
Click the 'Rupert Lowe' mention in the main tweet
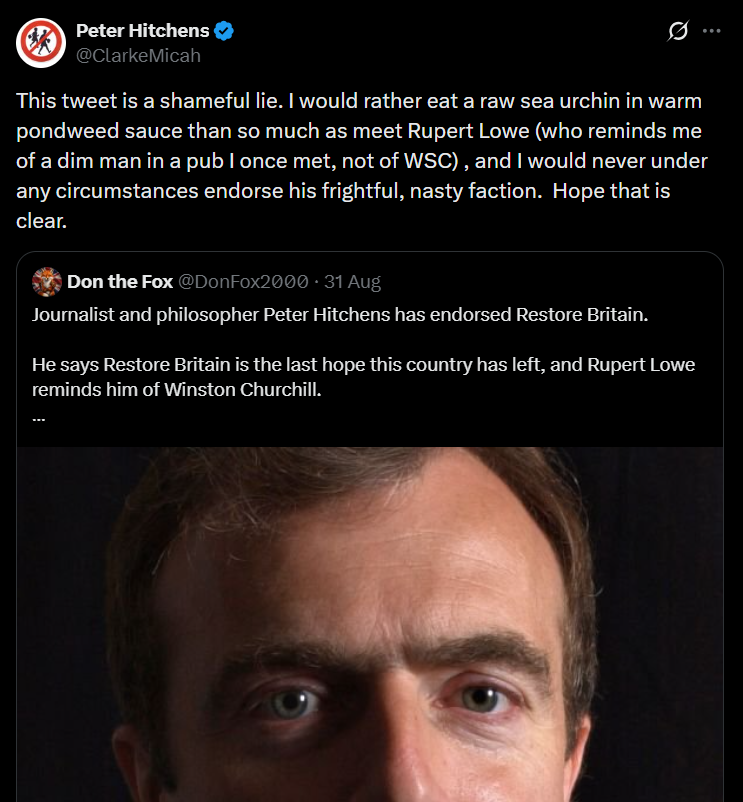468,131
